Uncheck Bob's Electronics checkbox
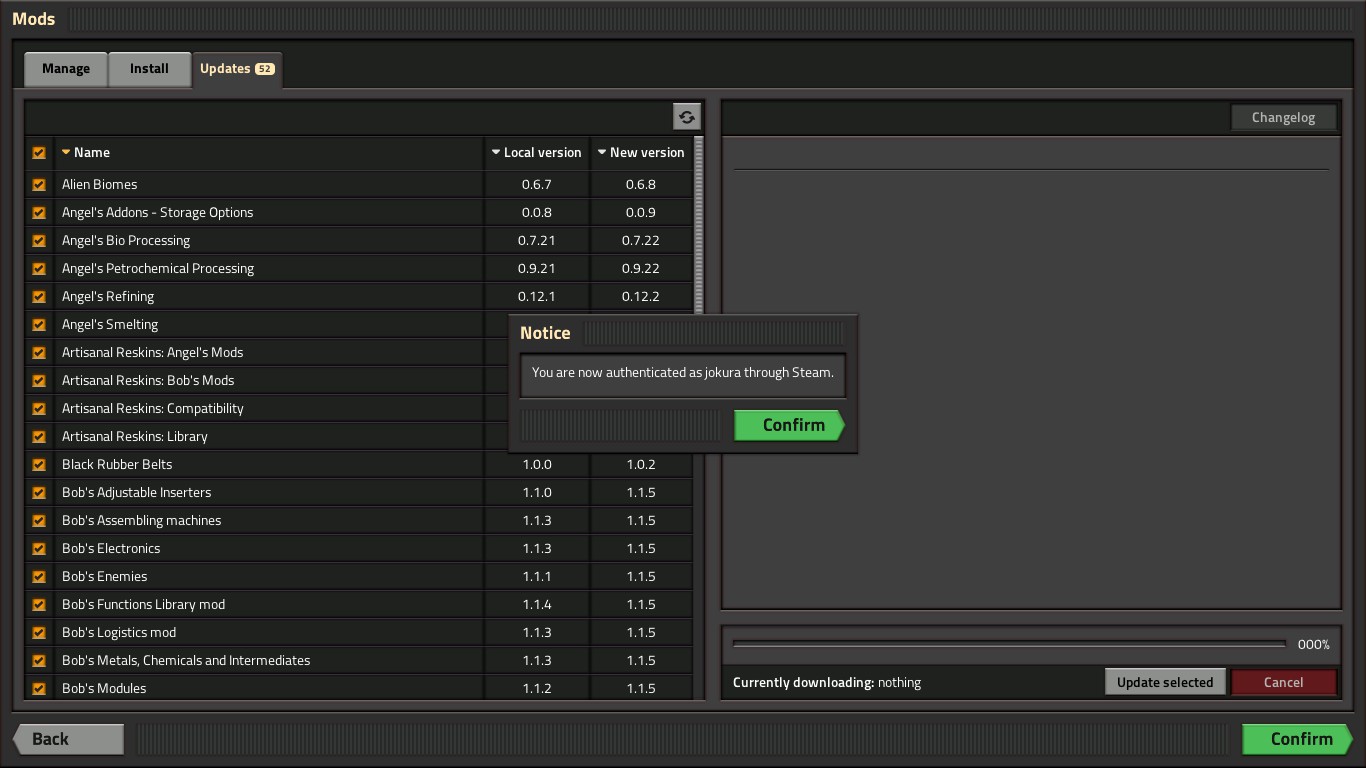 pos(39,549)
